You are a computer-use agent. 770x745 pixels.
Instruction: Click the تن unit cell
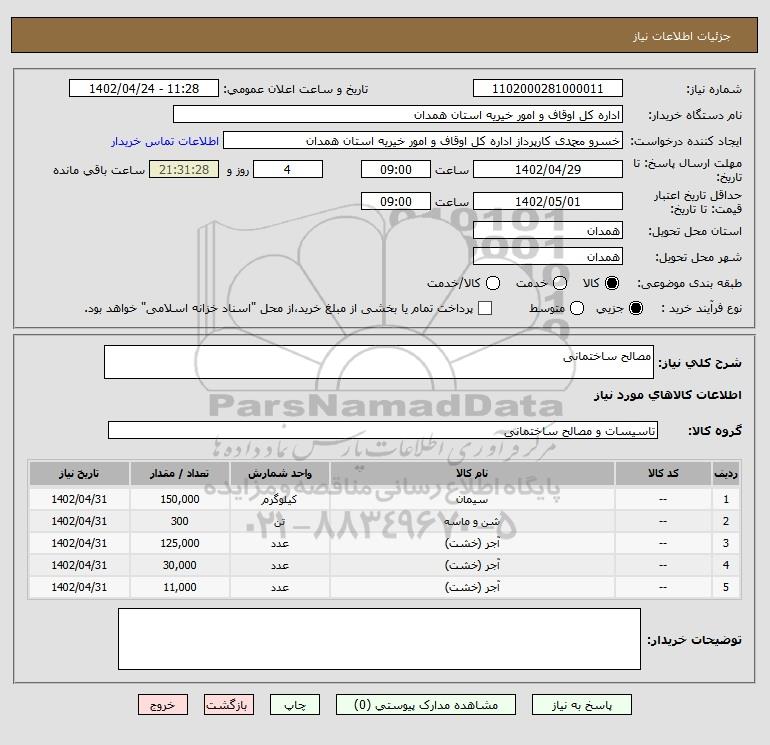pos(279,522)
